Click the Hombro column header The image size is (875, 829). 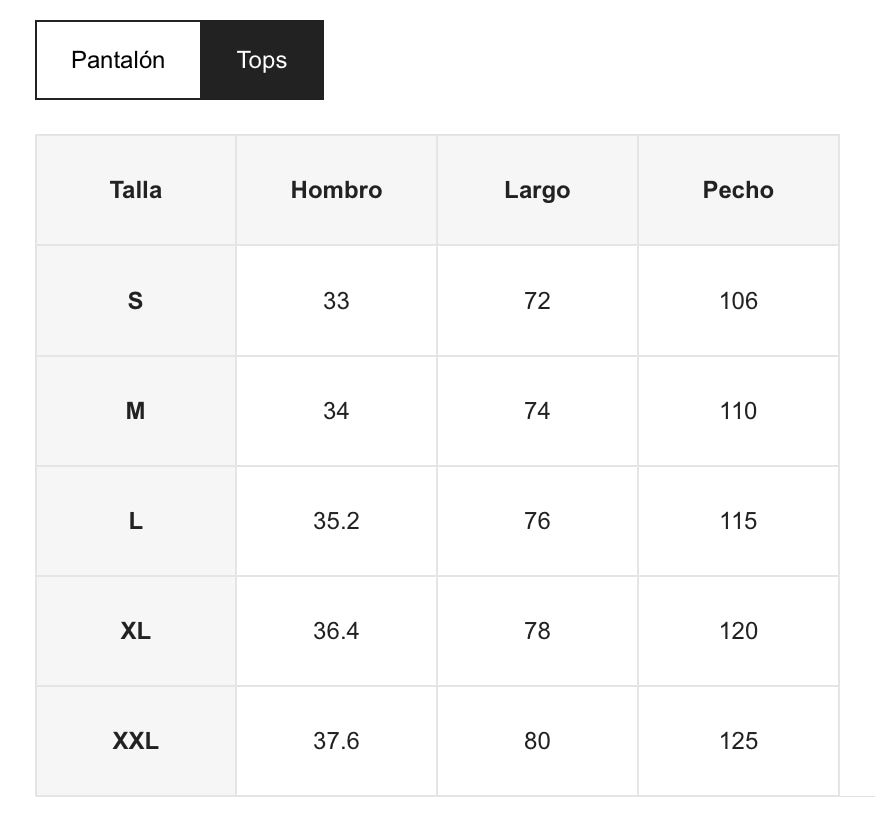(x=336, y=190)
